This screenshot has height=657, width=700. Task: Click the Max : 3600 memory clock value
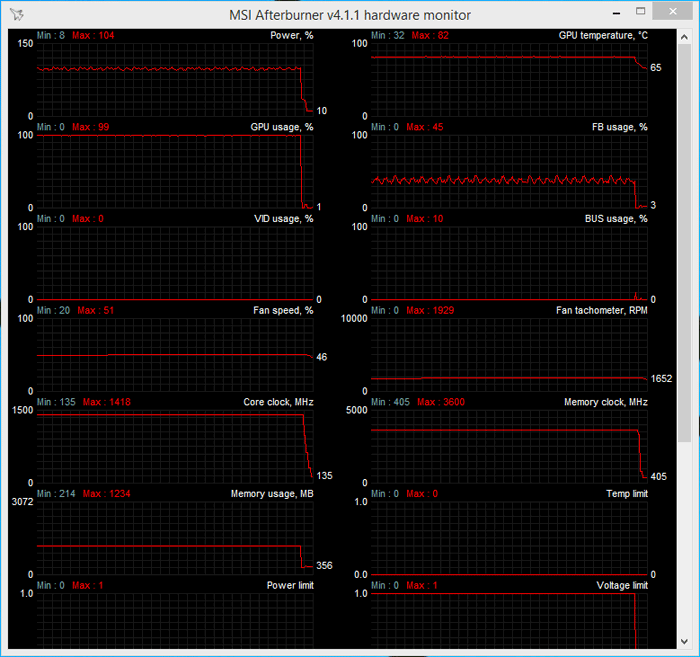pyautogui.click(x=441, y=402)
